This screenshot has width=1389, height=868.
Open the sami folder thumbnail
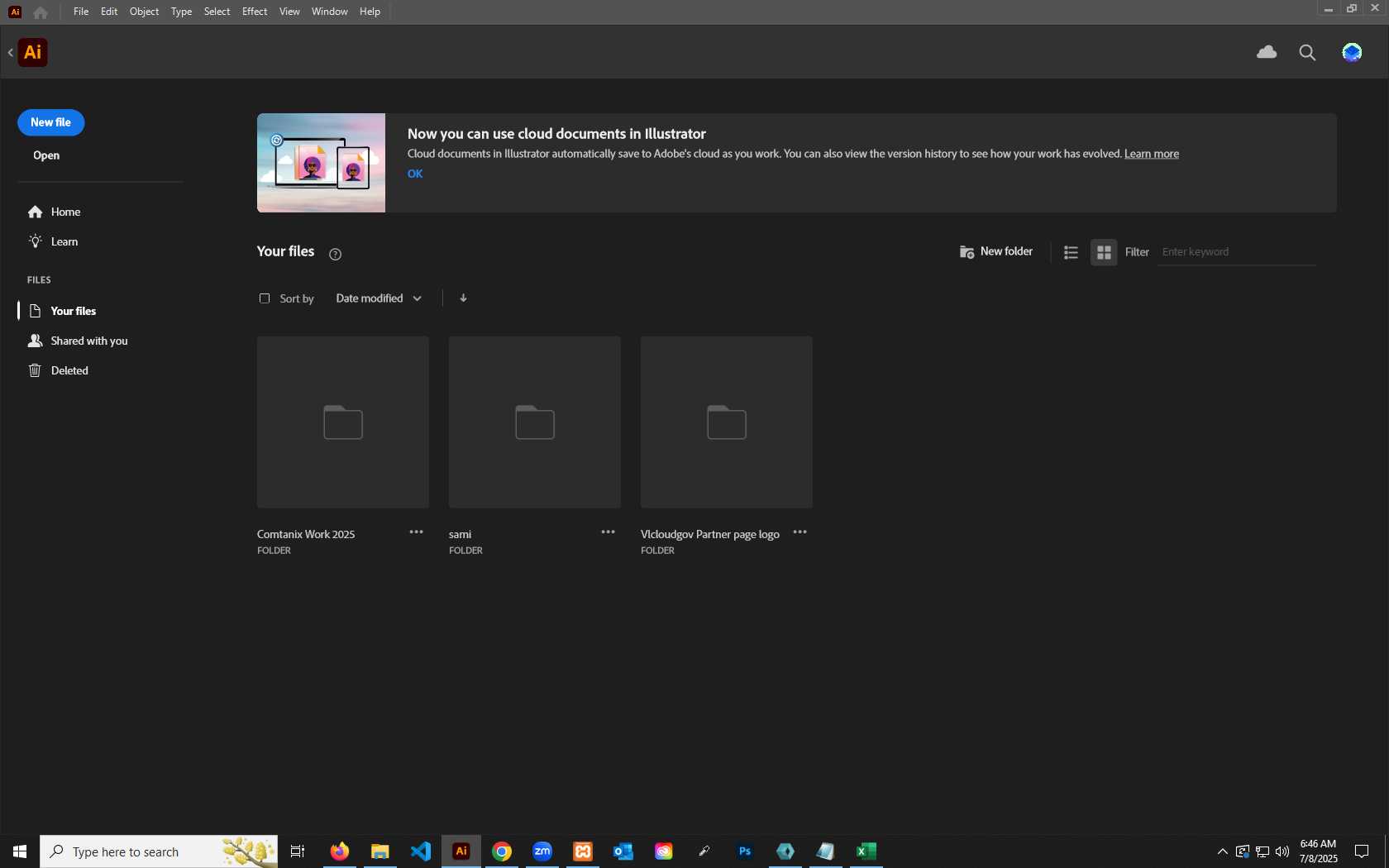(x=535, y=422)
